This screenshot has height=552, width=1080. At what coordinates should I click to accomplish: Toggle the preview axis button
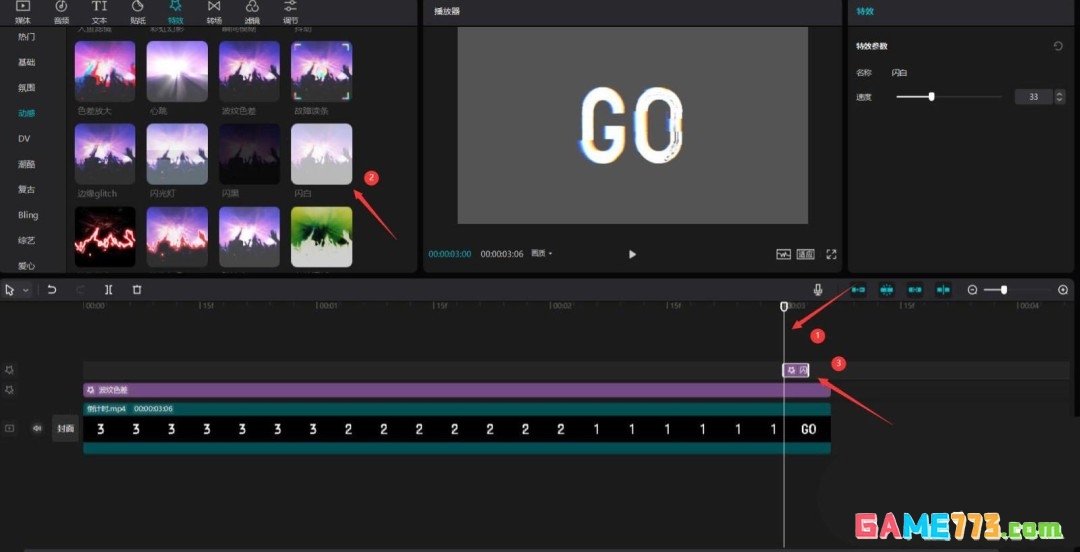coord(943,290)
